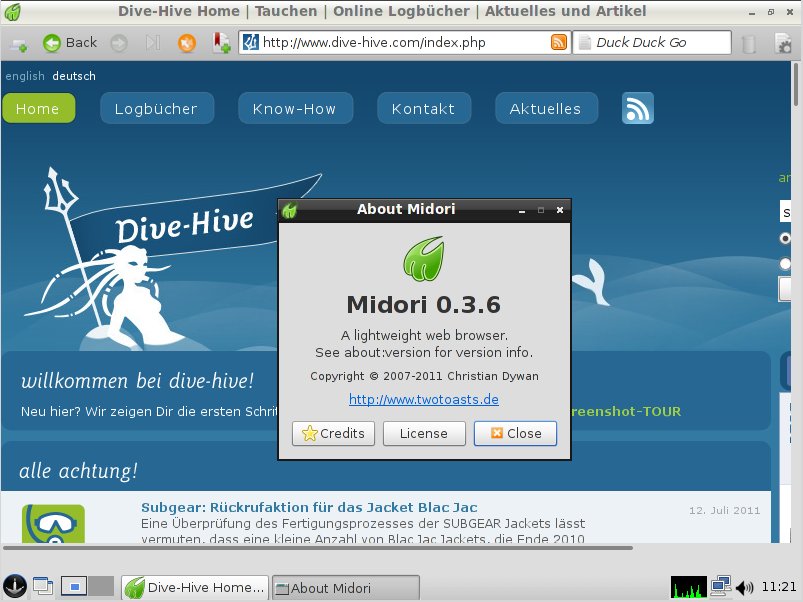This screenshot has width=803, height=602.
Task: Add bookmark using the bookmark icon
Action: pos(221,43)
